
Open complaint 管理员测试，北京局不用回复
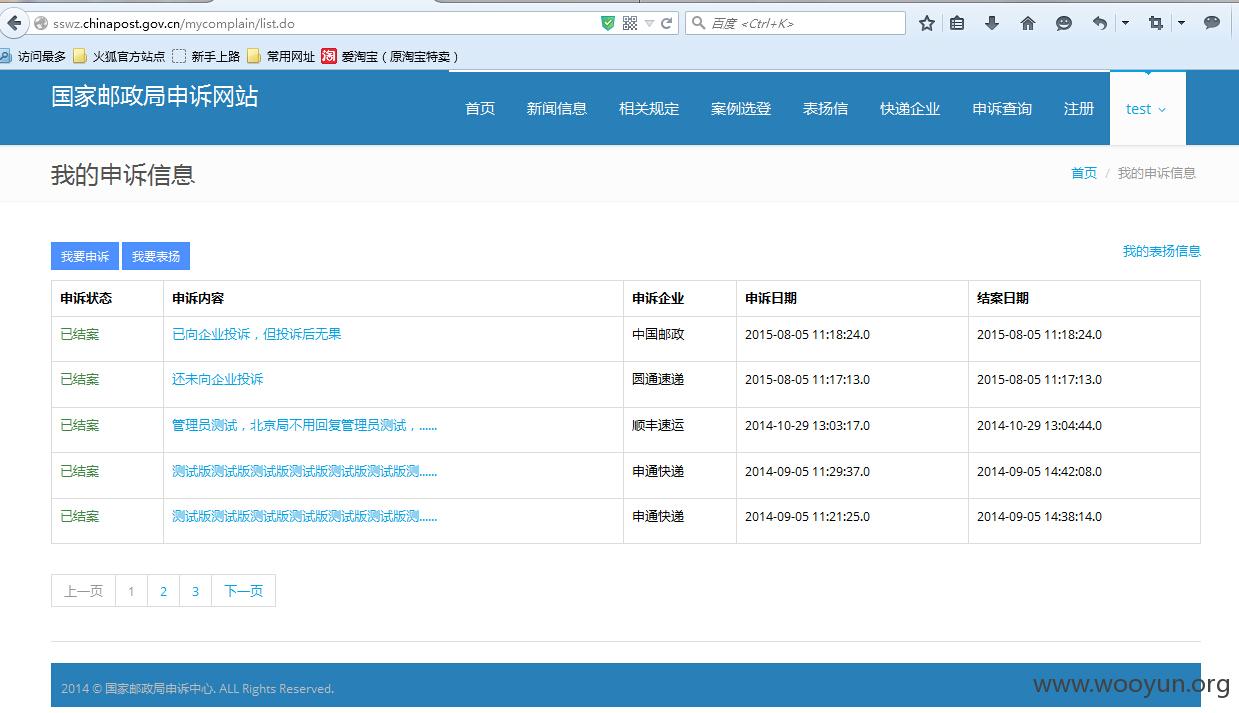[x=304, y=425]
